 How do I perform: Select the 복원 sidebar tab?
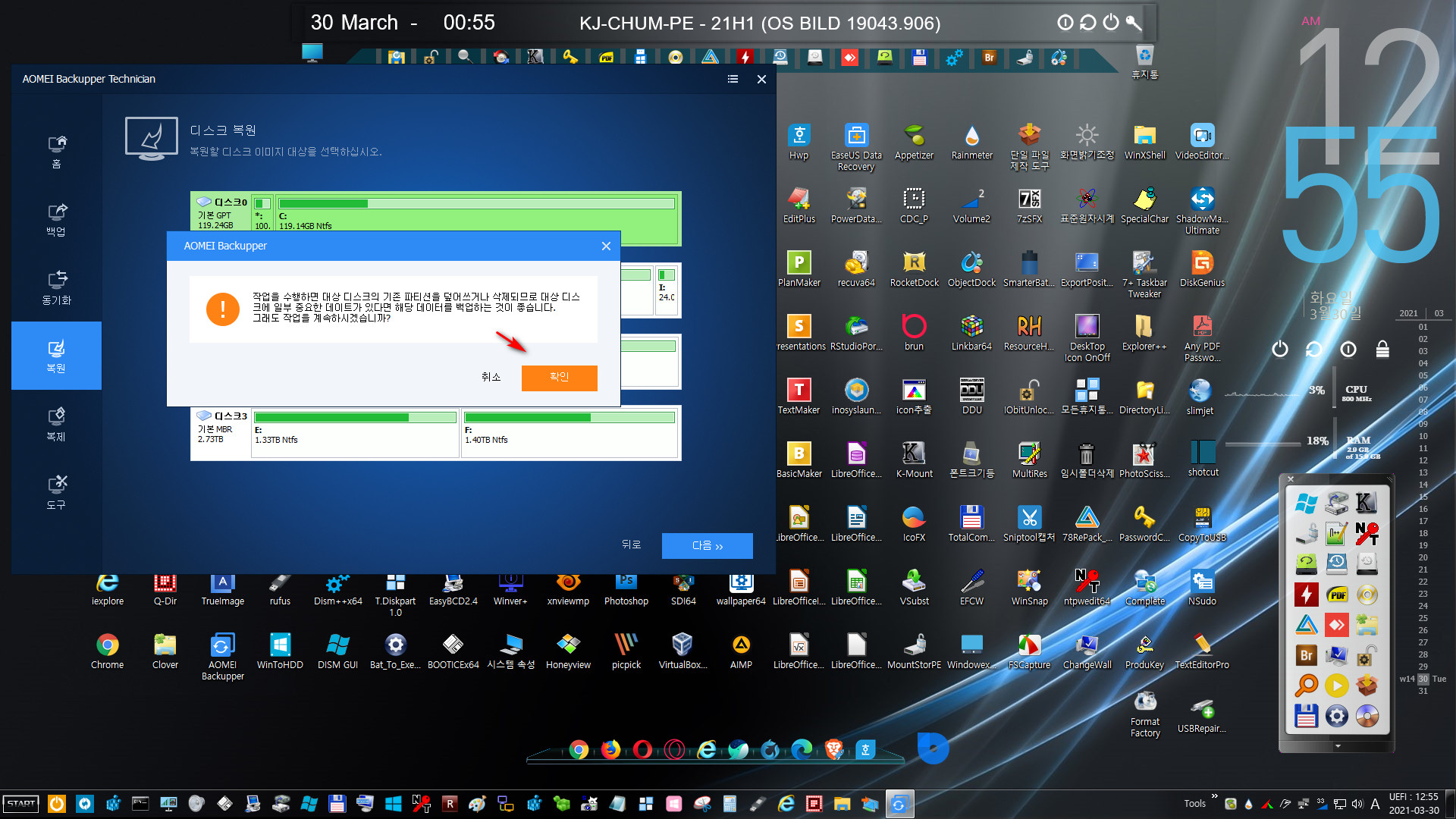[x=56, y=356]
